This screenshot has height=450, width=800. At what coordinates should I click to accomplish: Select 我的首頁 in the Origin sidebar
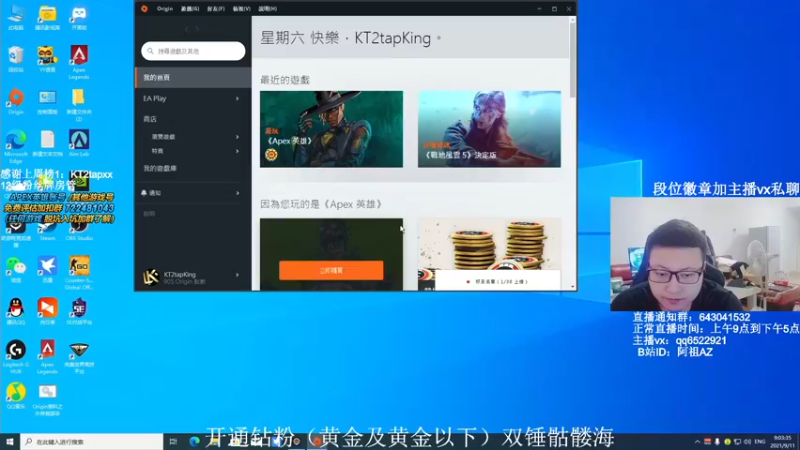(x=193, y=78)
